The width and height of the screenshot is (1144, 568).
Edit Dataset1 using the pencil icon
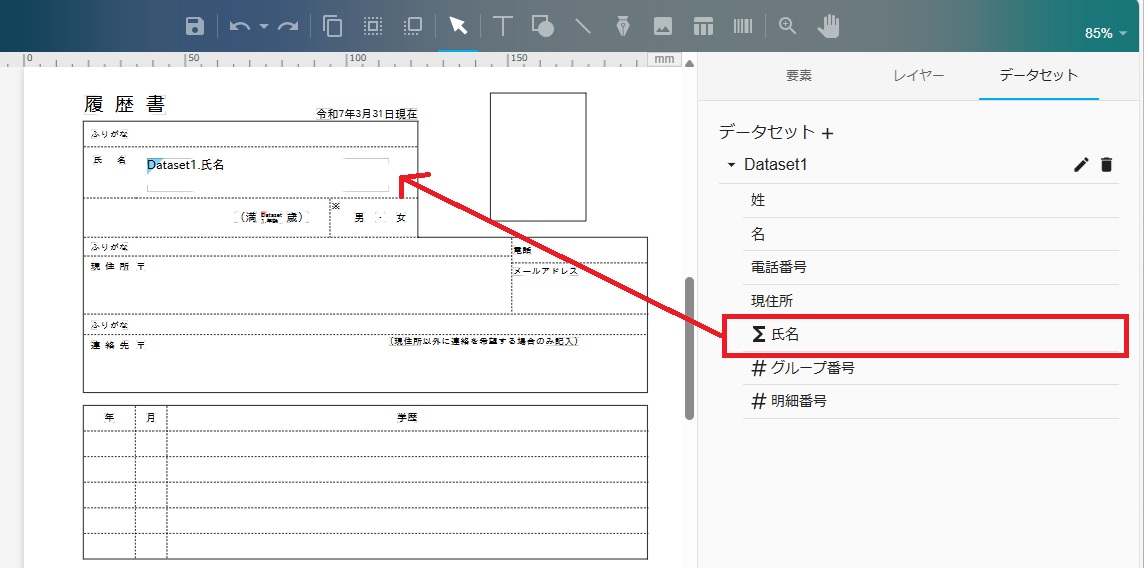click(x=1081, y=165)
